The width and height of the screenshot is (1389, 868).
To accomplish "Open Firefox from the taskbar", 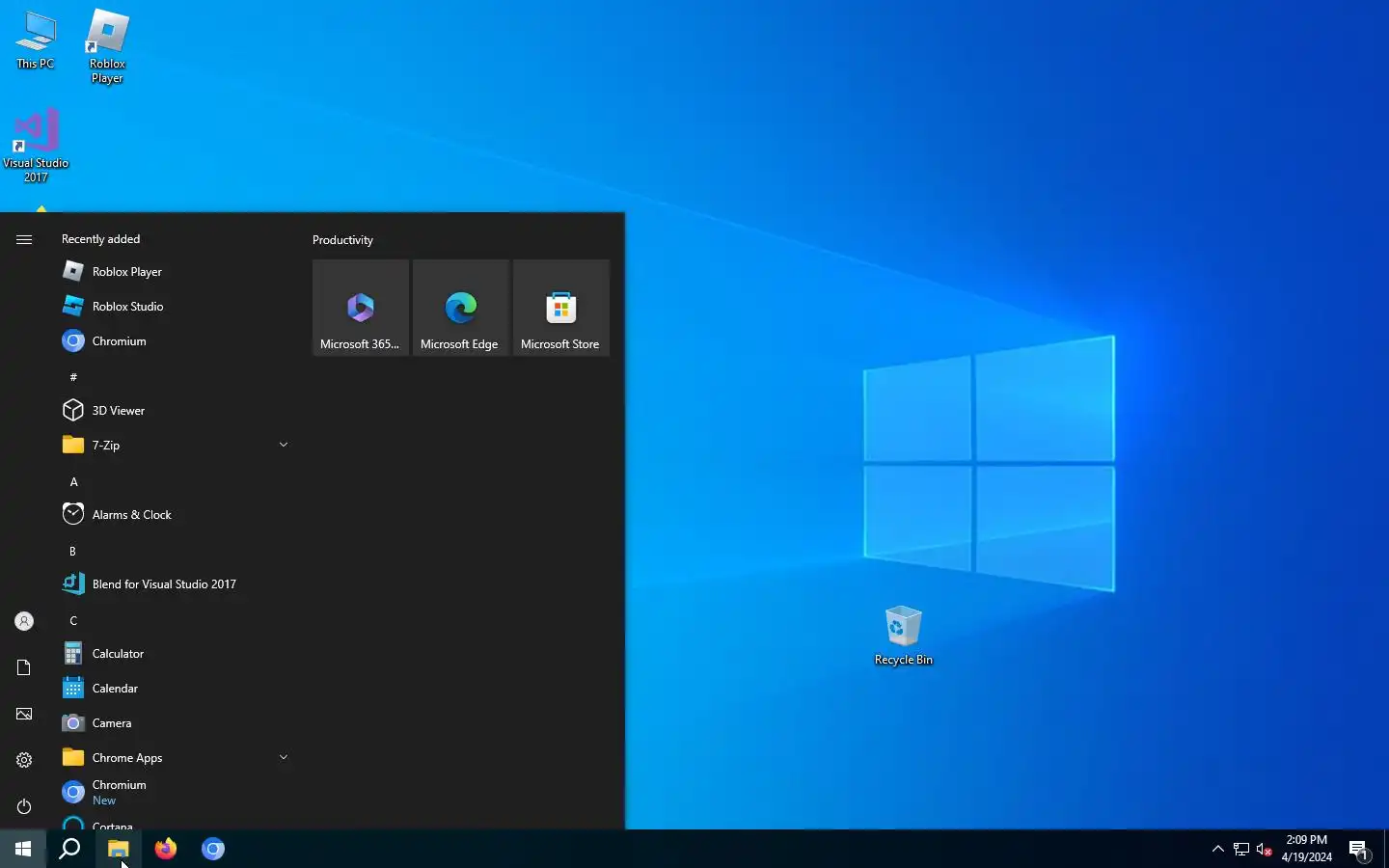I will click(166, 849).
